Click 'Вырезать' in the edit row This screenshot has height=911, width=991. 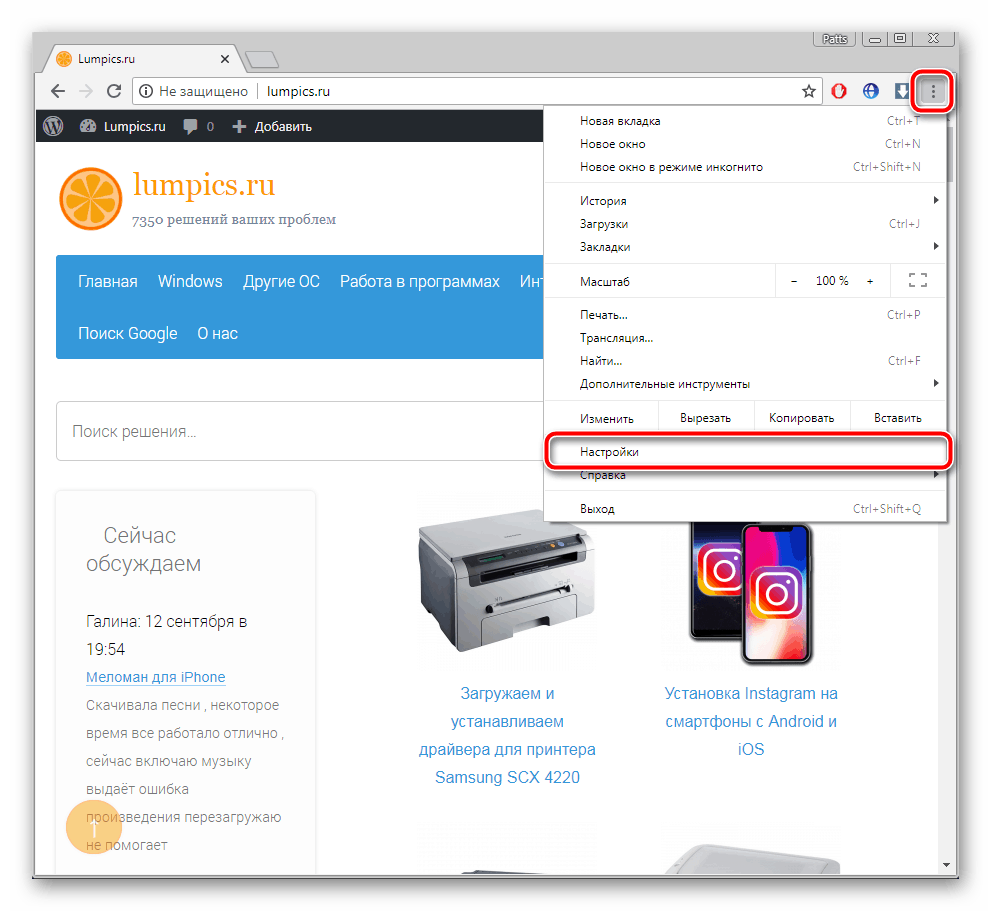pos(705,418)
